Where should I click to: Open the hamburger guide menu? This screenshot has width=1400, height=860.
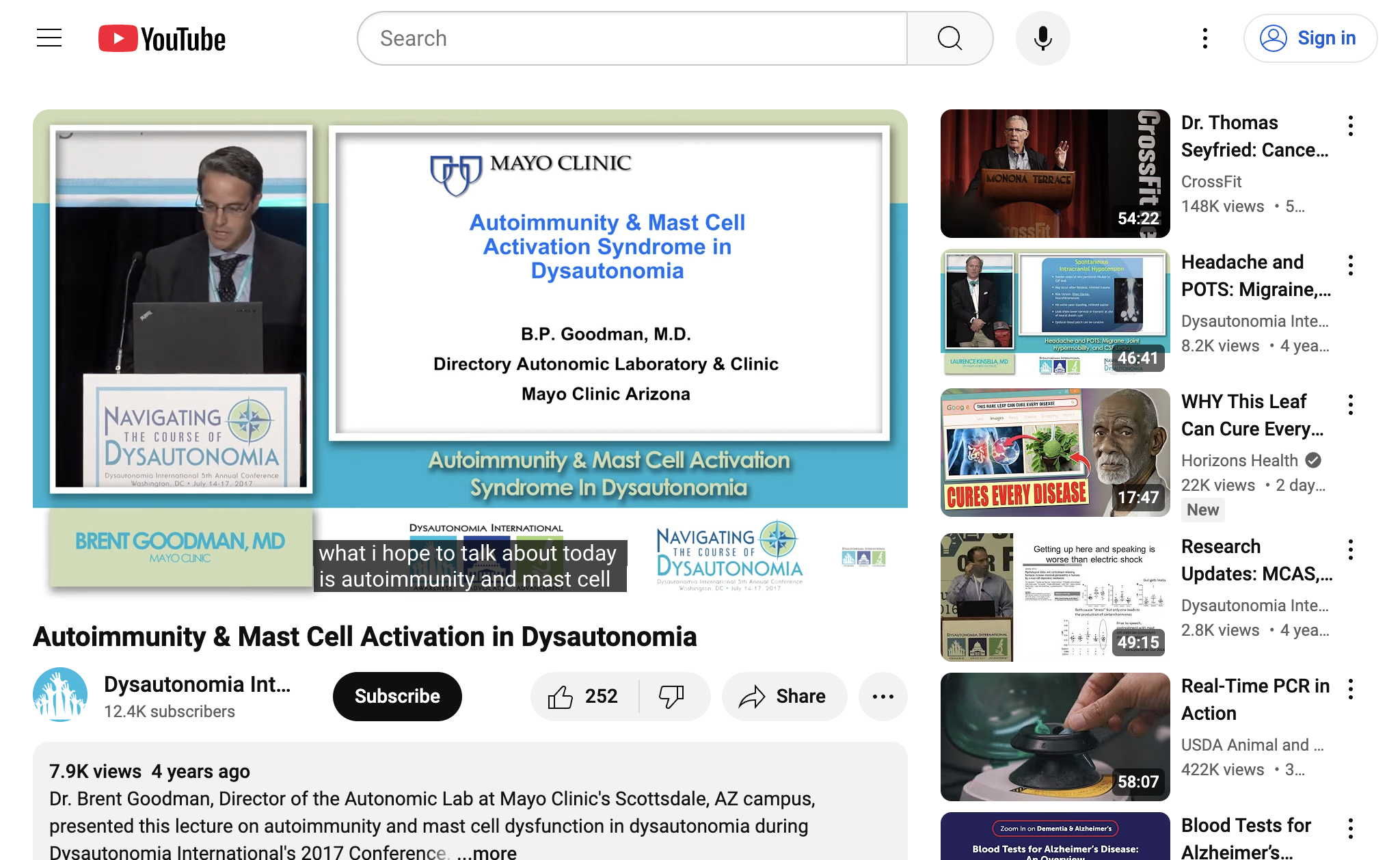coord(49,38)
